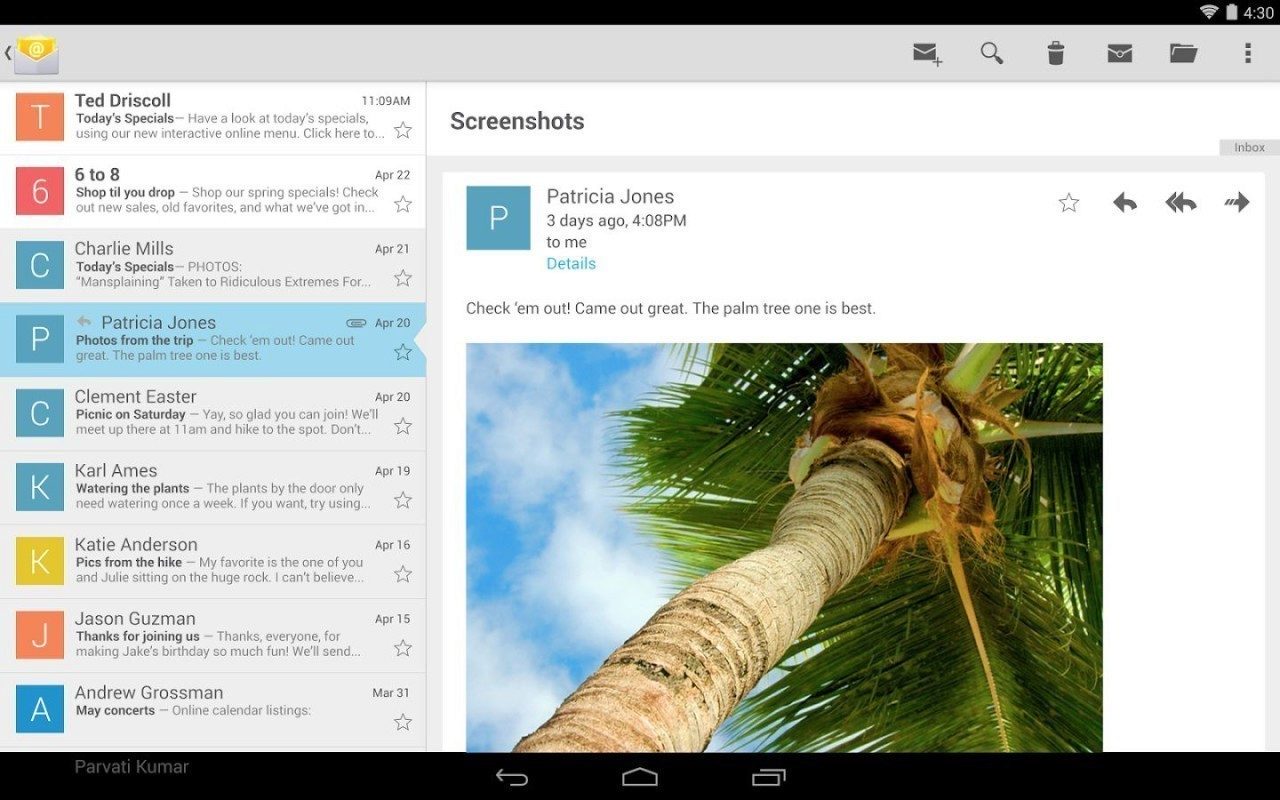Star the Clement Easter email
This screenshot has height=800, width=1280.
[x=403, y=426]
